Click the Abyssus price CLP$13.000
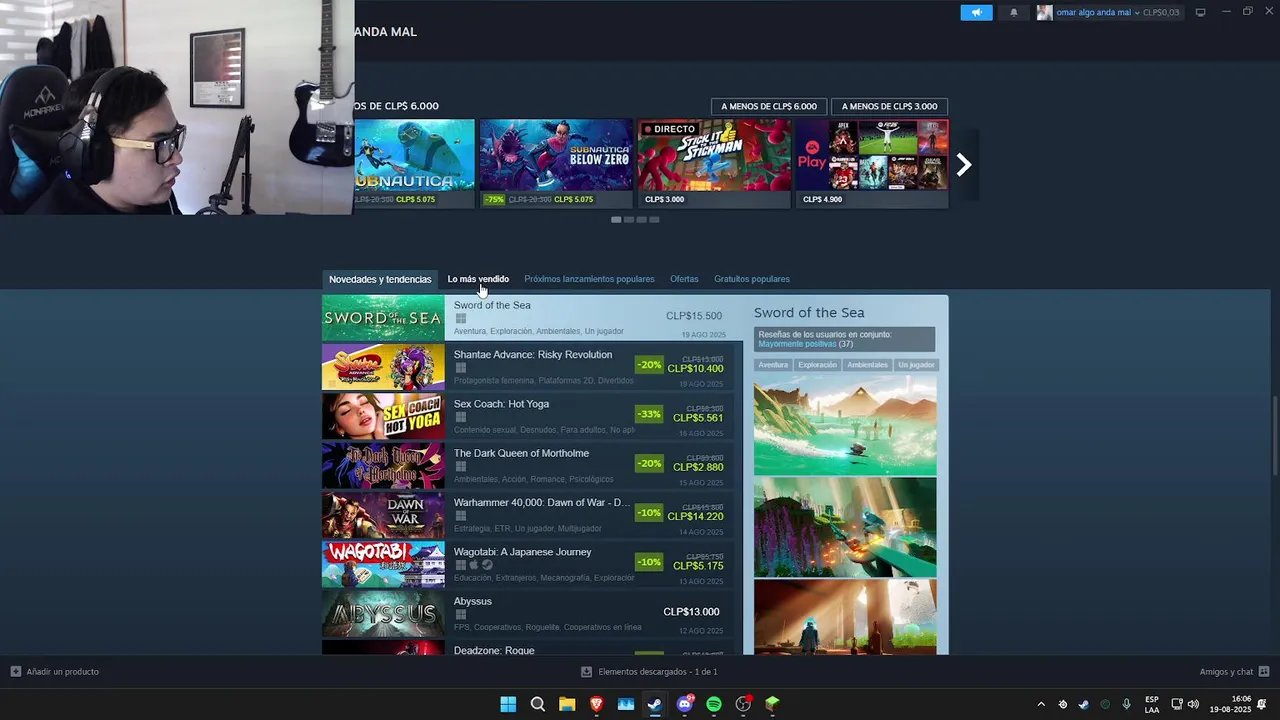Image resolution: width=1280 pixels, height=720 pixels. click(x=691, y=612)
